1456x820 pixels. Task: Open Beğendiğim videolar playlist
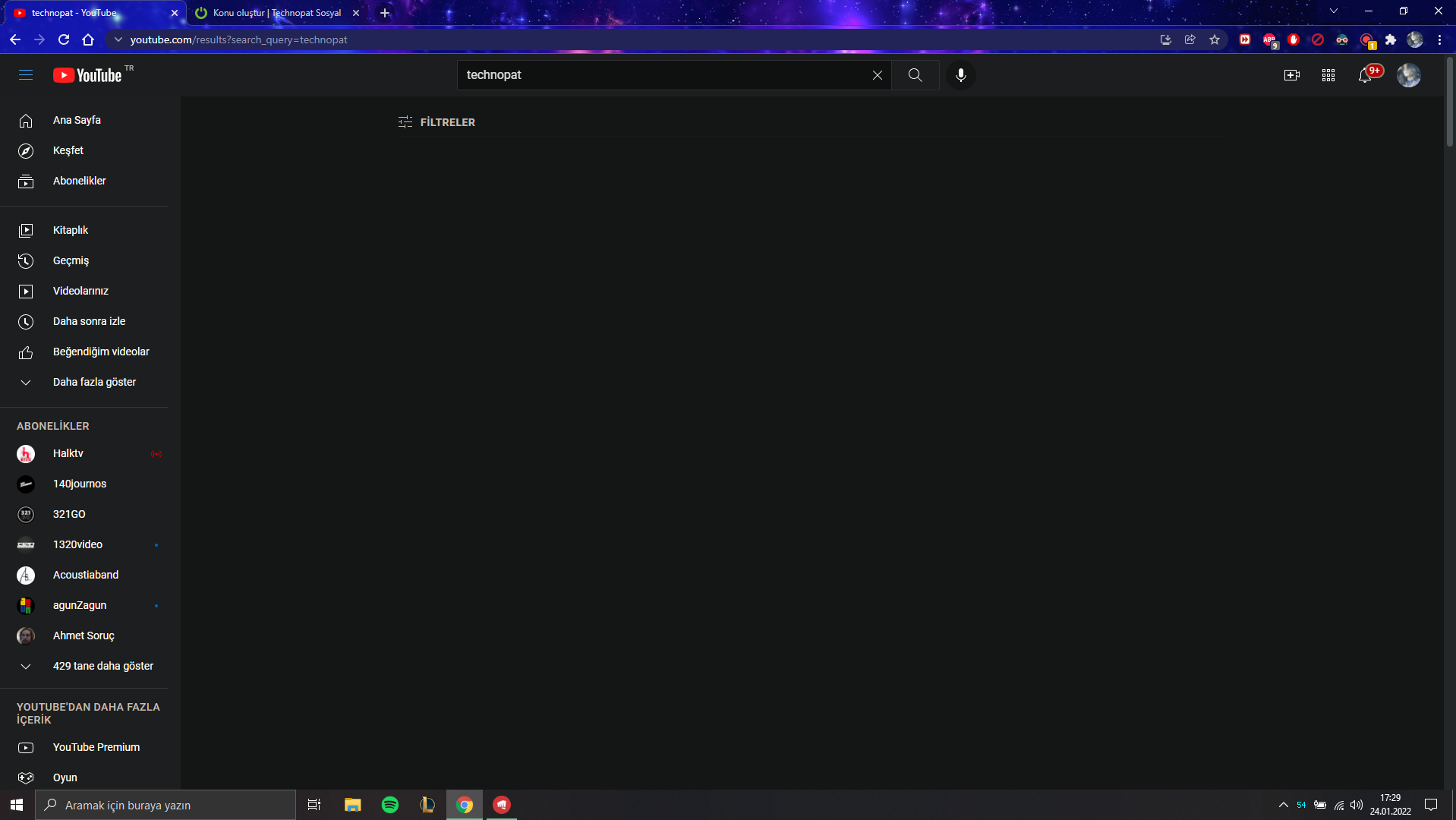[x=84, y=352]
